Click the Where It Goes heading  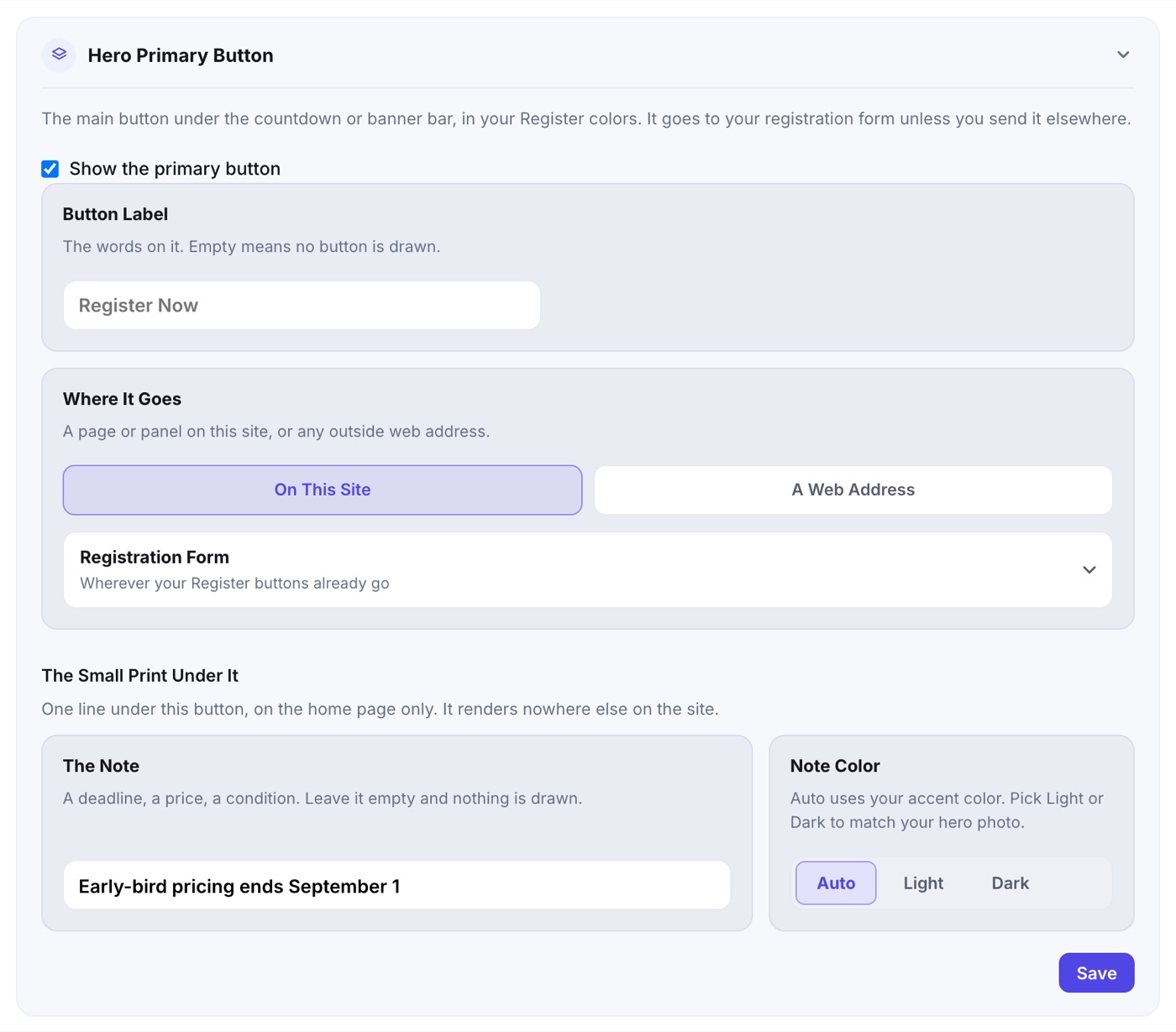pyautogui.click(x=122, y=399)
